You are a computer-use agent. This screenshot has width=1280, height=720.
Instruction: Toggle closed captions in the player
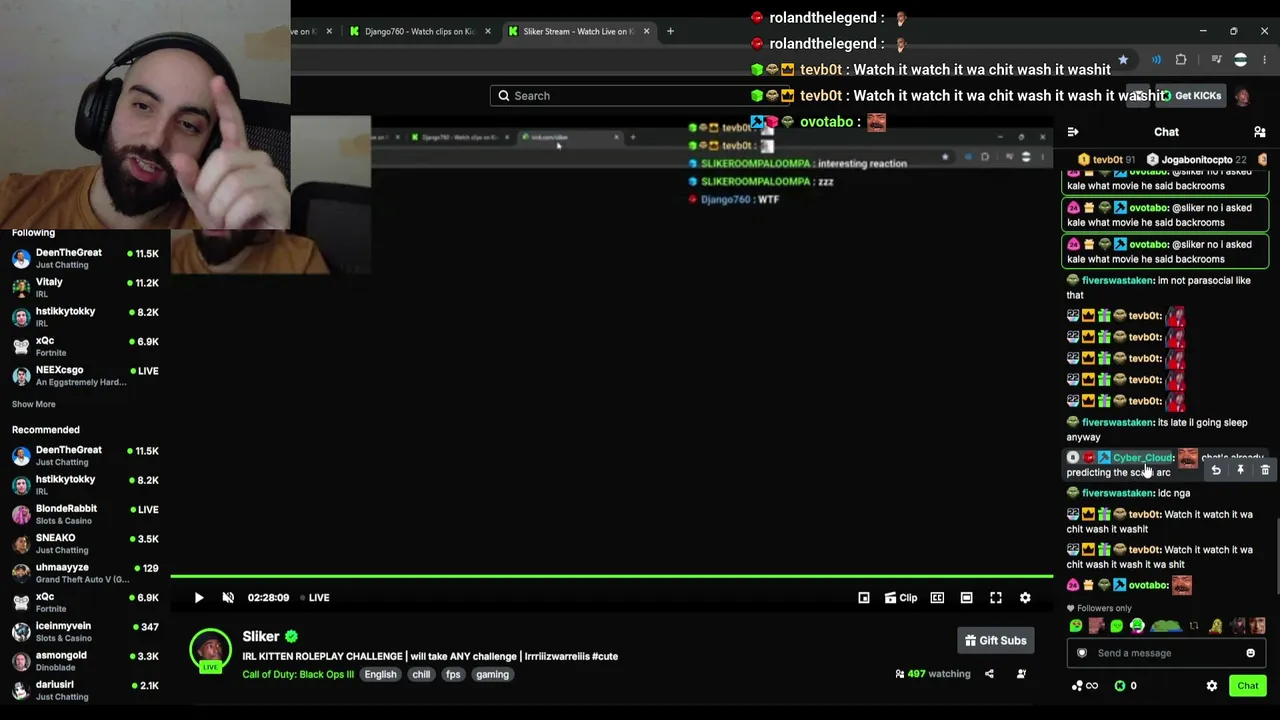937,598
